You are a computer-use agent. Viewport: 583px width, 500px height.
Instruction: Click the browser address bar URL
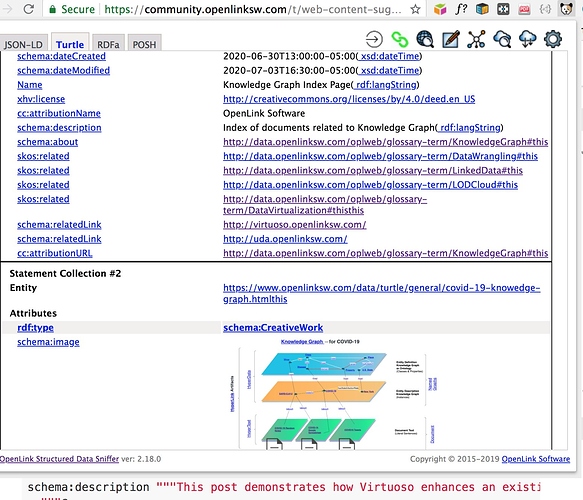click(253, 9)
